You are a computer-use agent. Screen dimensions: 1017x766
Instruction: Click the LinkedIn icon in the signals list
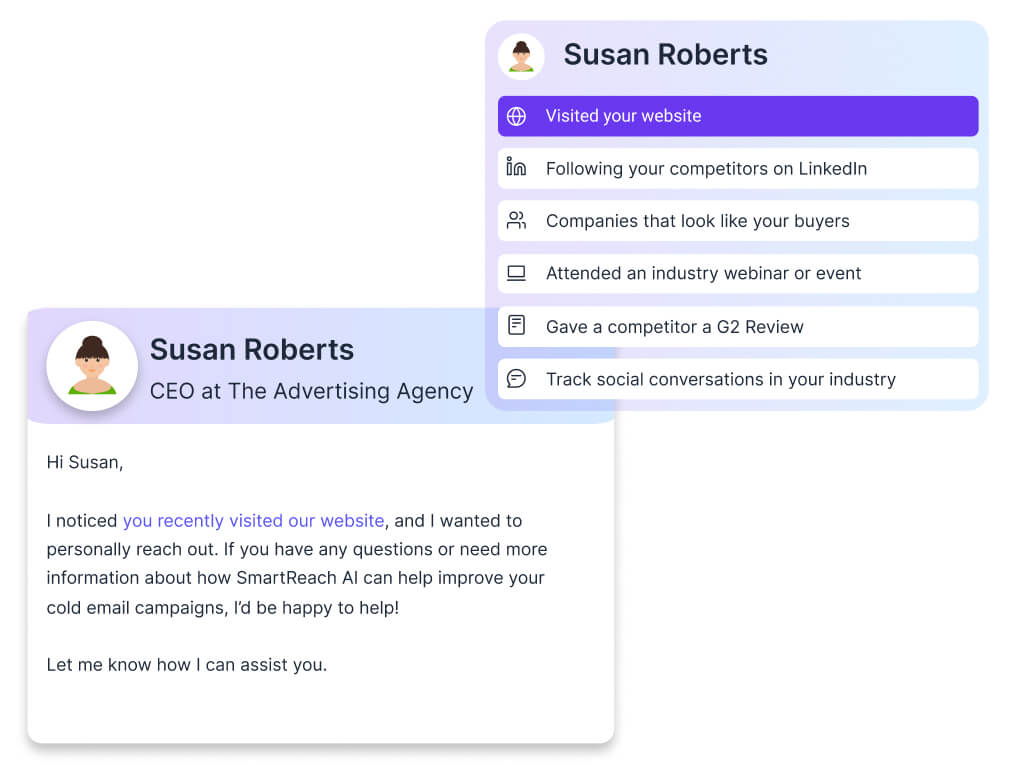[x=516, y=167]
